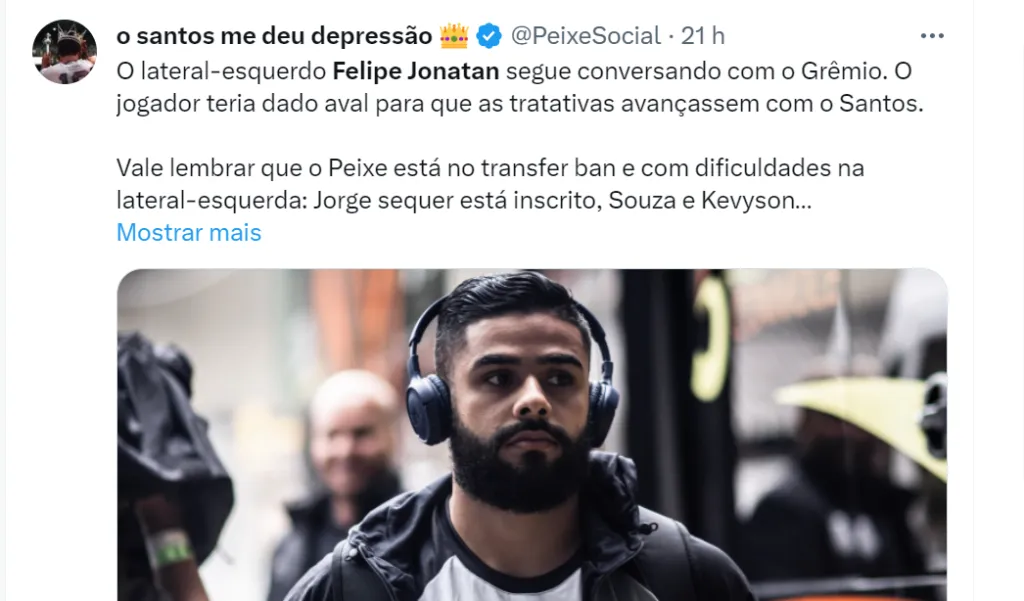Click the bold "Felipe Jonatan" name in the tweet

tap(416, 71)
